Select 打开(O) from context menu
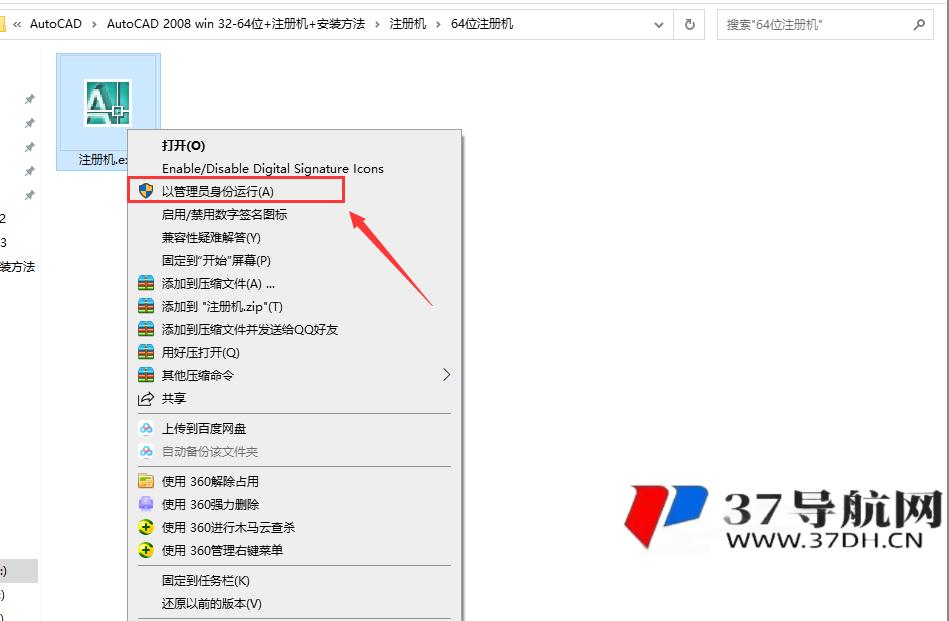 pos(183,146)
